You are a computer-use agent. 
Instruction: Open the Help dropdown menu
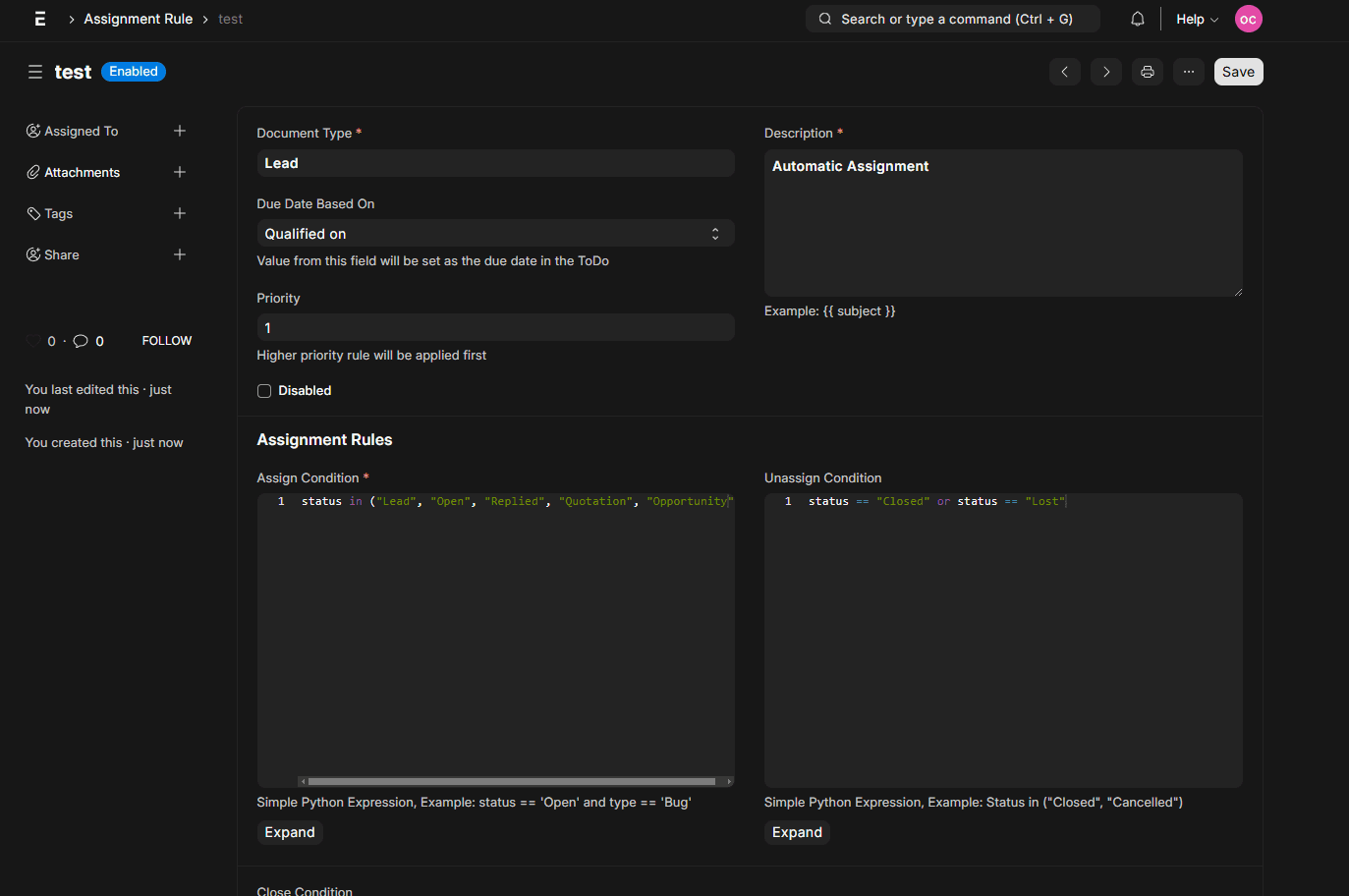1197,19
